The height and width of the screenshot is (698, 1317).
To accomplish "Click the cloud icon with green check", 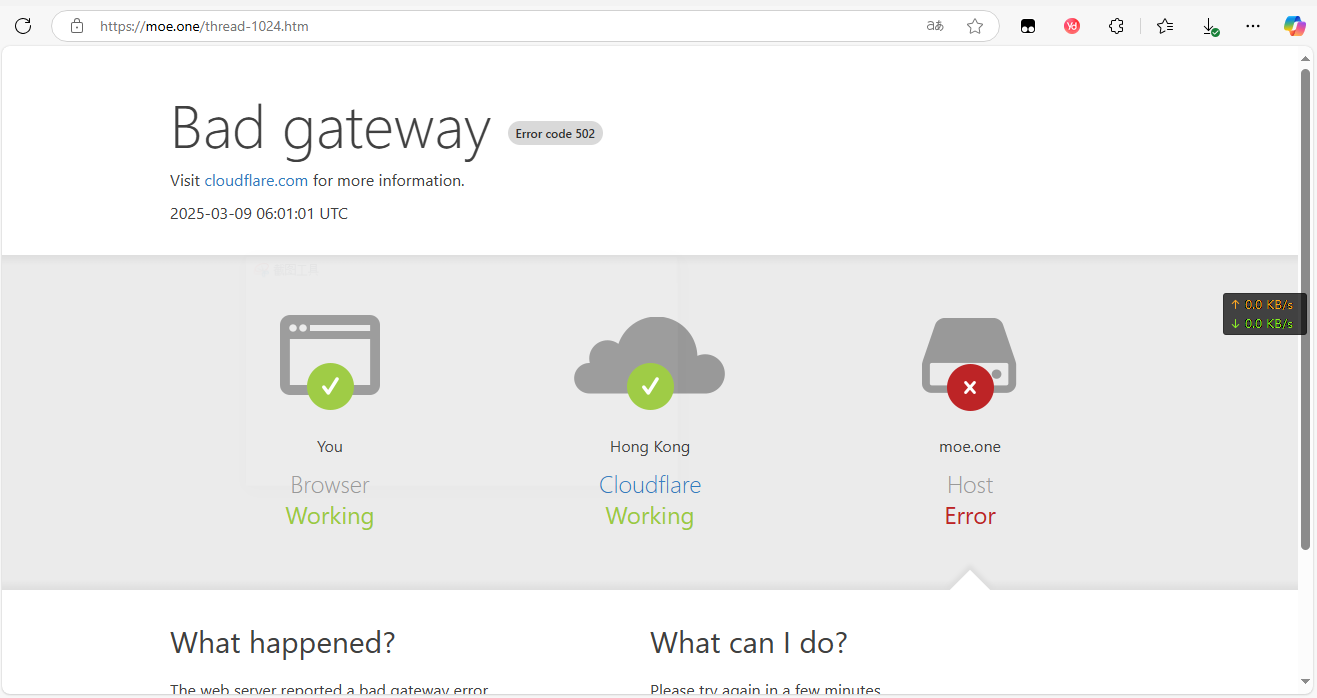I will 650,362.
